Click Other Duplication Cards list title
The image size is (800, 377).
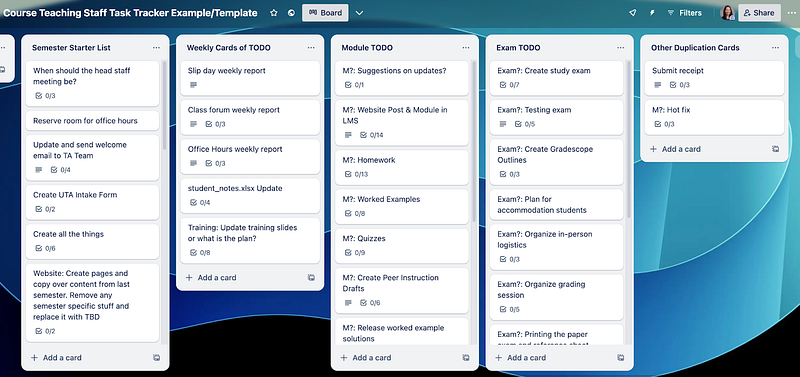point(695,47)
